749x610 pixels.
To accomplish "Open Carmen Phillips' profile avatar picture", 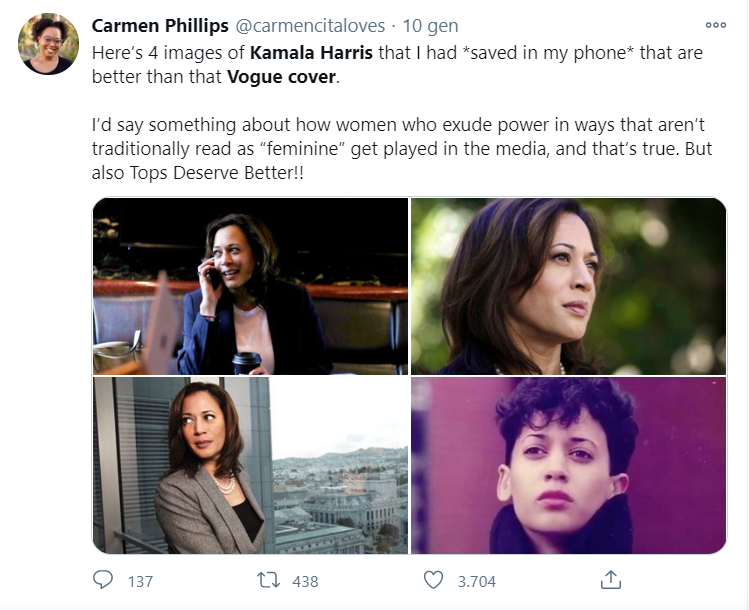I will [x=48, y=44].
